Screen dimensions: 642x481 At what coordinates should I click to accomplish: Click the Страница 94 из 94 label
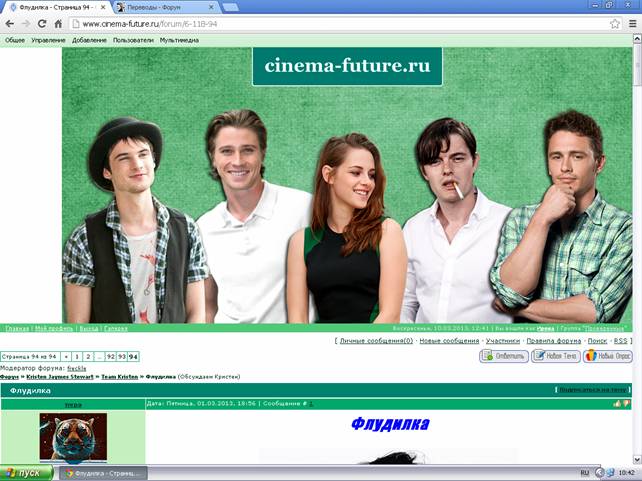pos(30,357)
